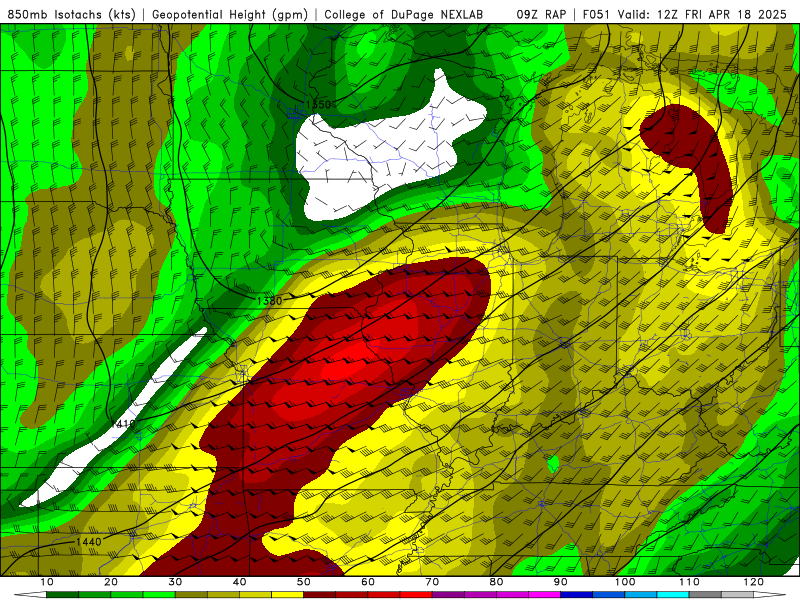Select the dark green 10-15 kts legend swatch
Screen dimensions: 800x600
tap(62, 595)
